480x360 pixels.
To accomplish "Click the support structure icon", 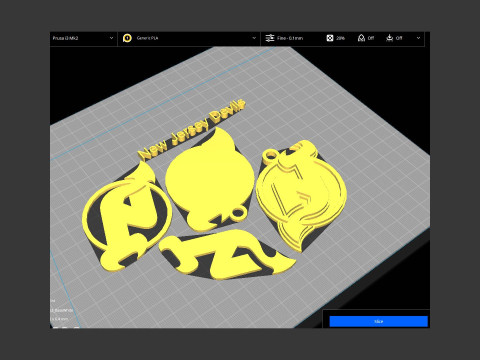I will pos(361,38).
